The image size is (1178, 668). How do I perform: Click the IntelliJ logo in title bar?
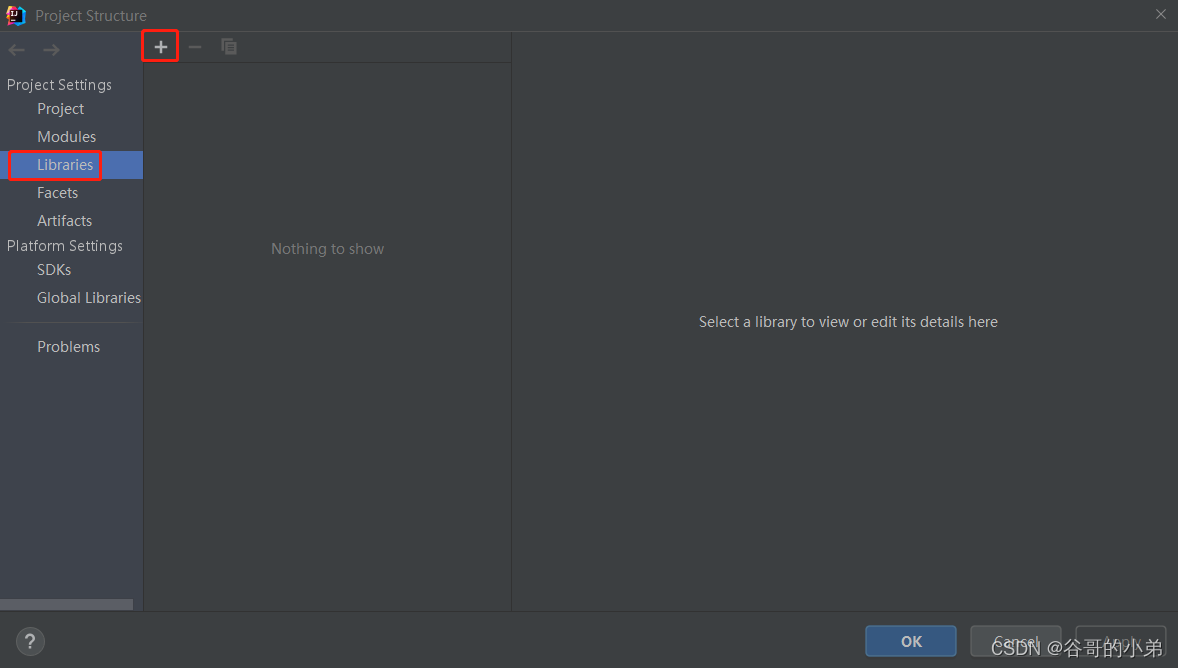(x=16, y=15)
